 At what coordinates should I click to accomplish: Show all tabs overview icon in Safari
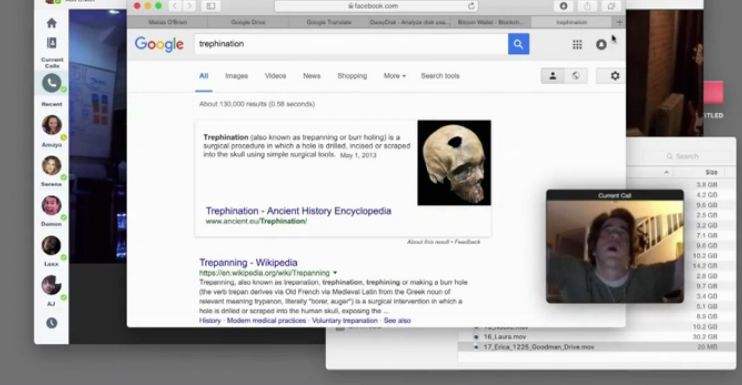pyautogui.click(x=611, y=6)
